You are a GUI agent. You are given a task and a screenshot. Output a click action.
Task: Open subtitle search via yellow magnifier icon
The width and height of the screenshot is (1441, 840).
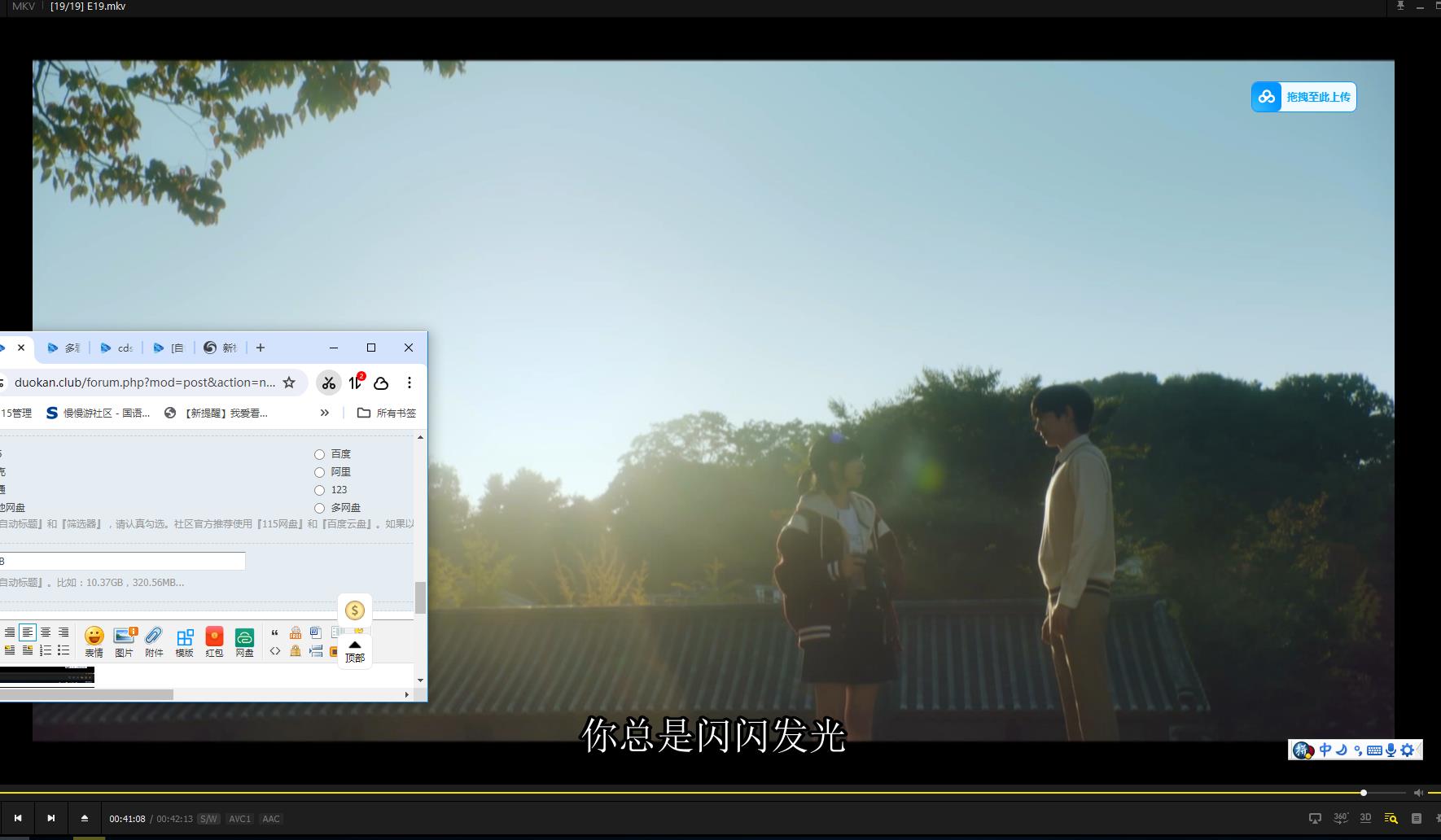1391,817
